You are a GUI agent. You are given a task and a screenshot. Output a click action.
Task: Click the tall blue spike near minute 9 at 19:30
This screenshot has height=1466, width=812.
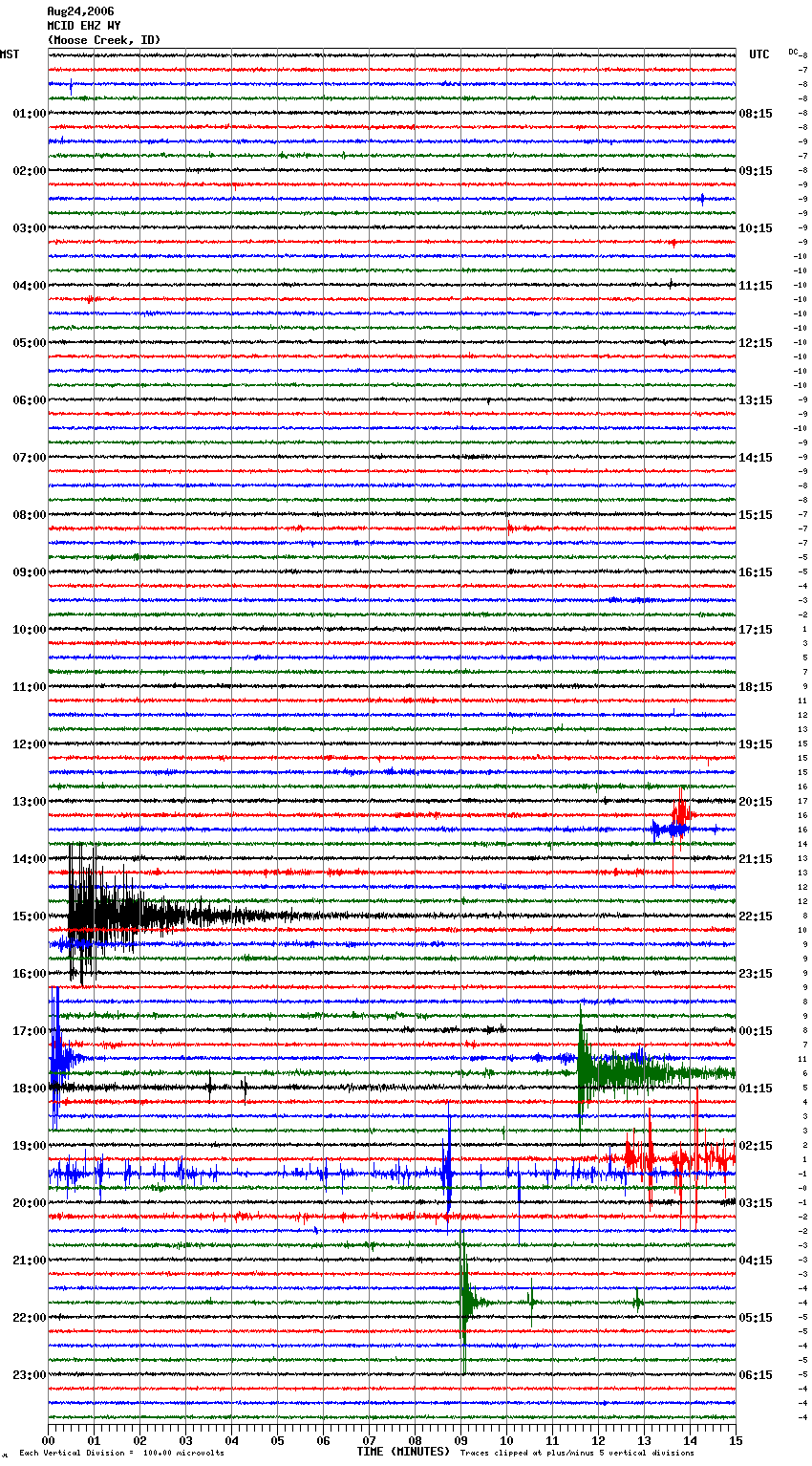click(447, 1170)
